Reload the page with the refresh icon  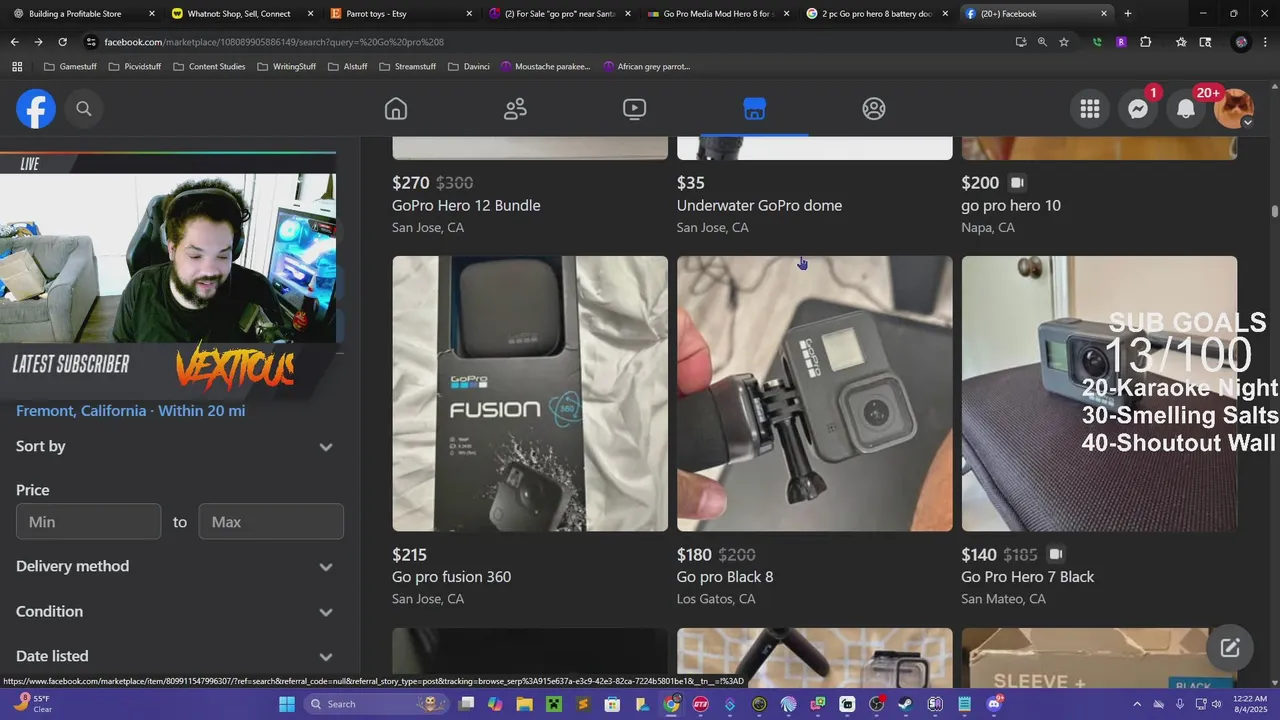62,42
